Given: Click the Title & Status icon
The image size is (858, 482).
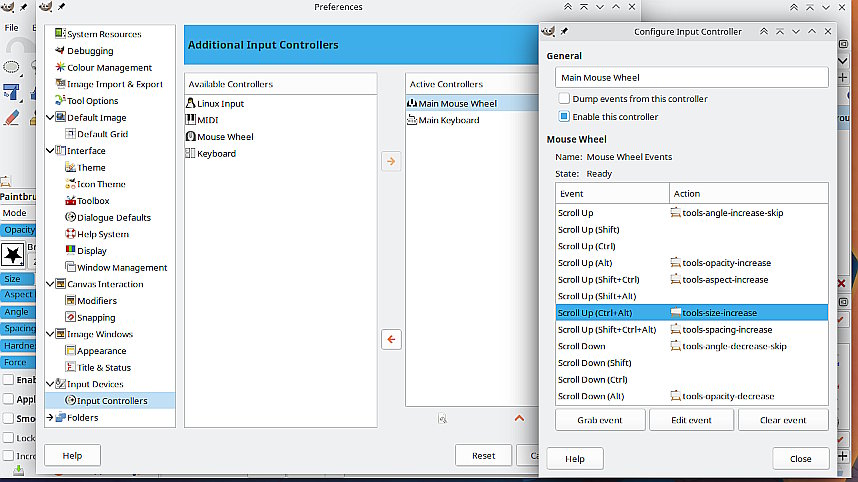Looking at the screenshot, I should click(x=70, y=367).
